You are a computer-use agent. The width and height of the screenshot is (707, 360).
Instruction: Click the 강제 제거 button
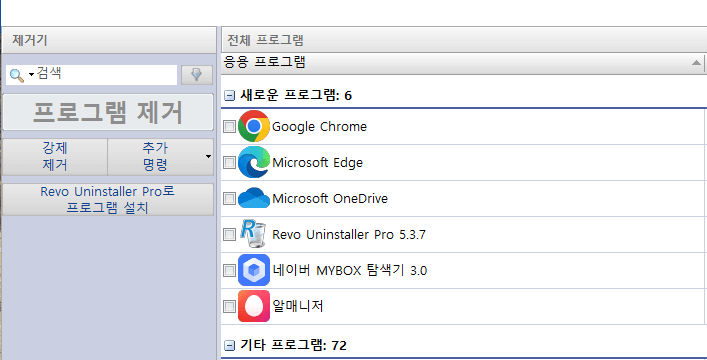coord(55,157)
